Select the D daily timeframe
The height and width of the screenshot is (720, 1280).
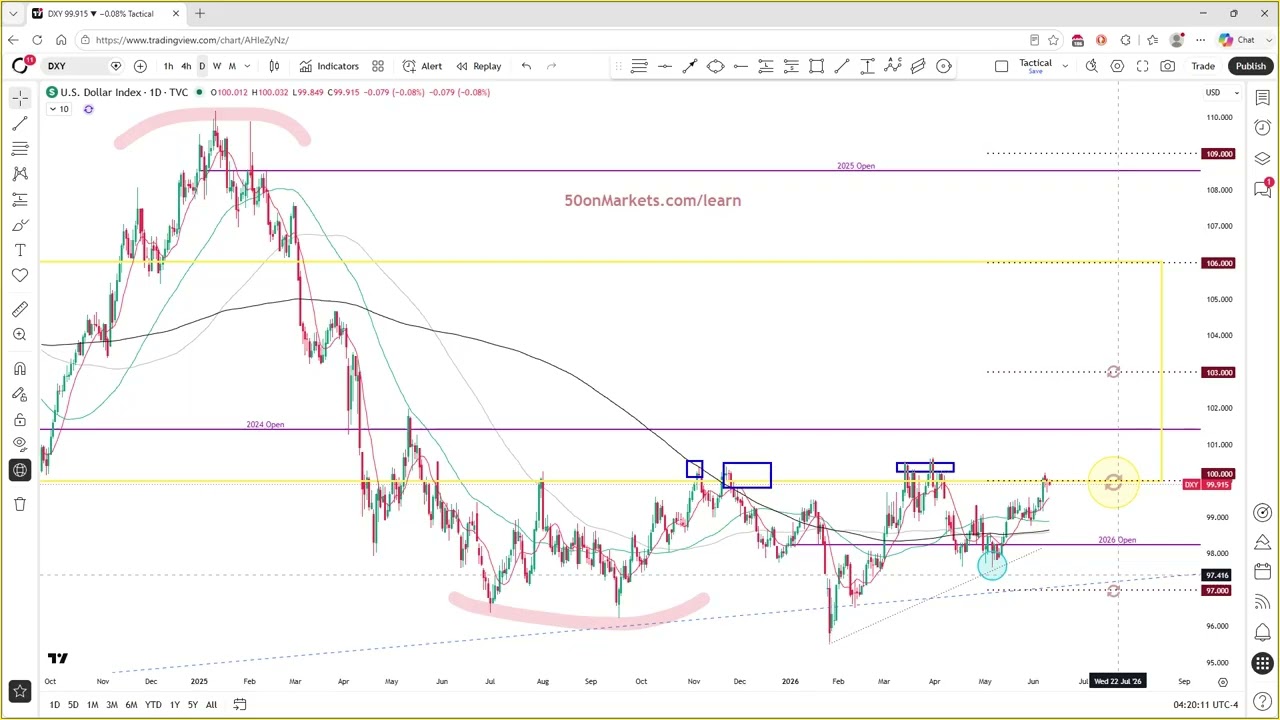point(202,66)
